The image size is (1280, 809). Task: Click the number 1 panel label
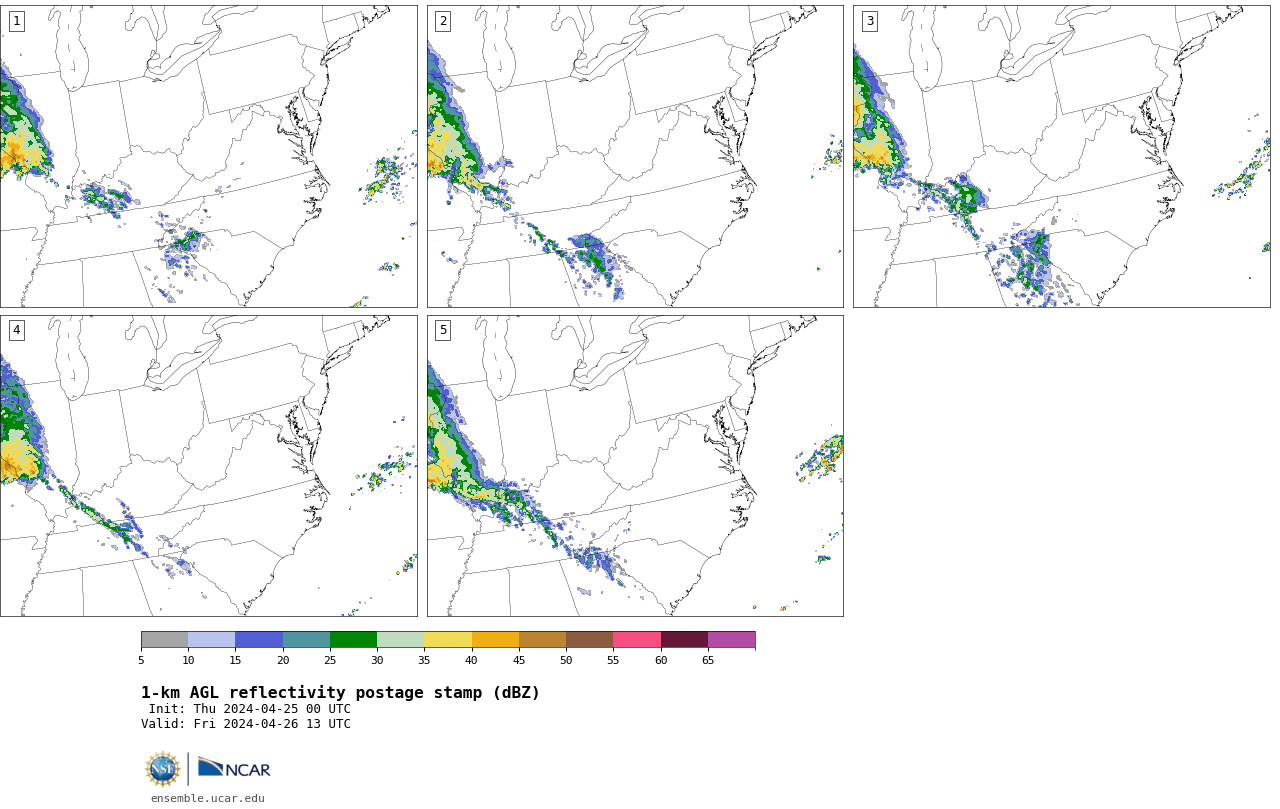[16, 21]
